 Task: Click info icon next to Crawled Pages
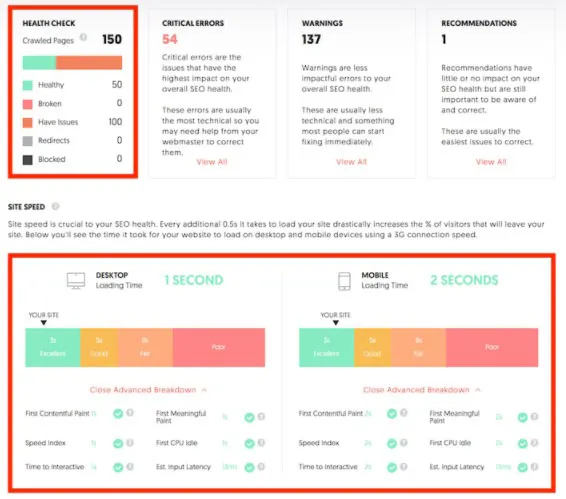point(83,37)
